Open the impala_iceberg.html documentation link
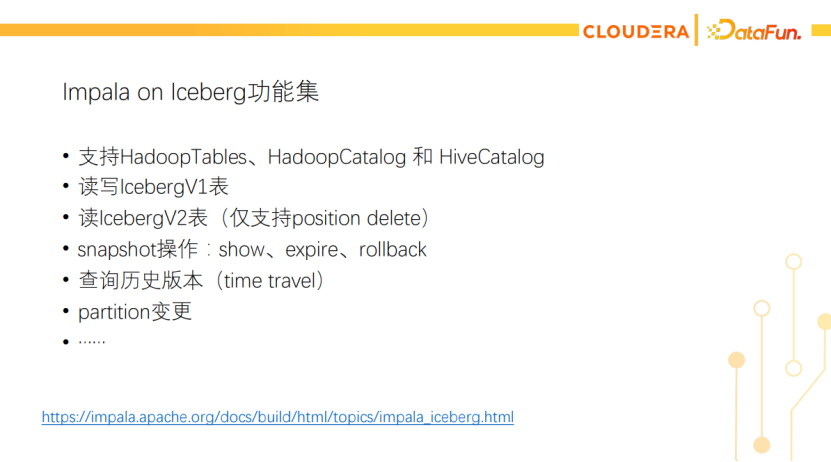 point(278,417)
